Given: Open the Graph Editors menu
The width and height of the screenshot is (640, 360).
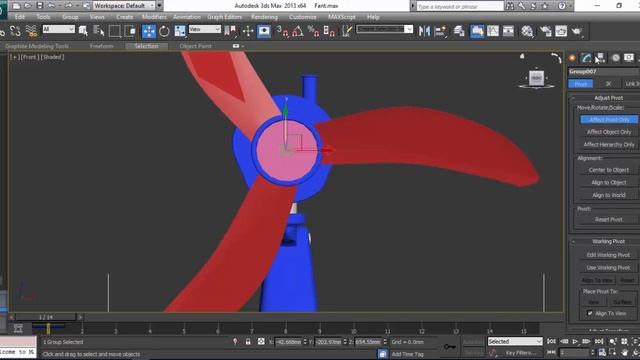Looking at the screenshot, I should click(224, 17).
